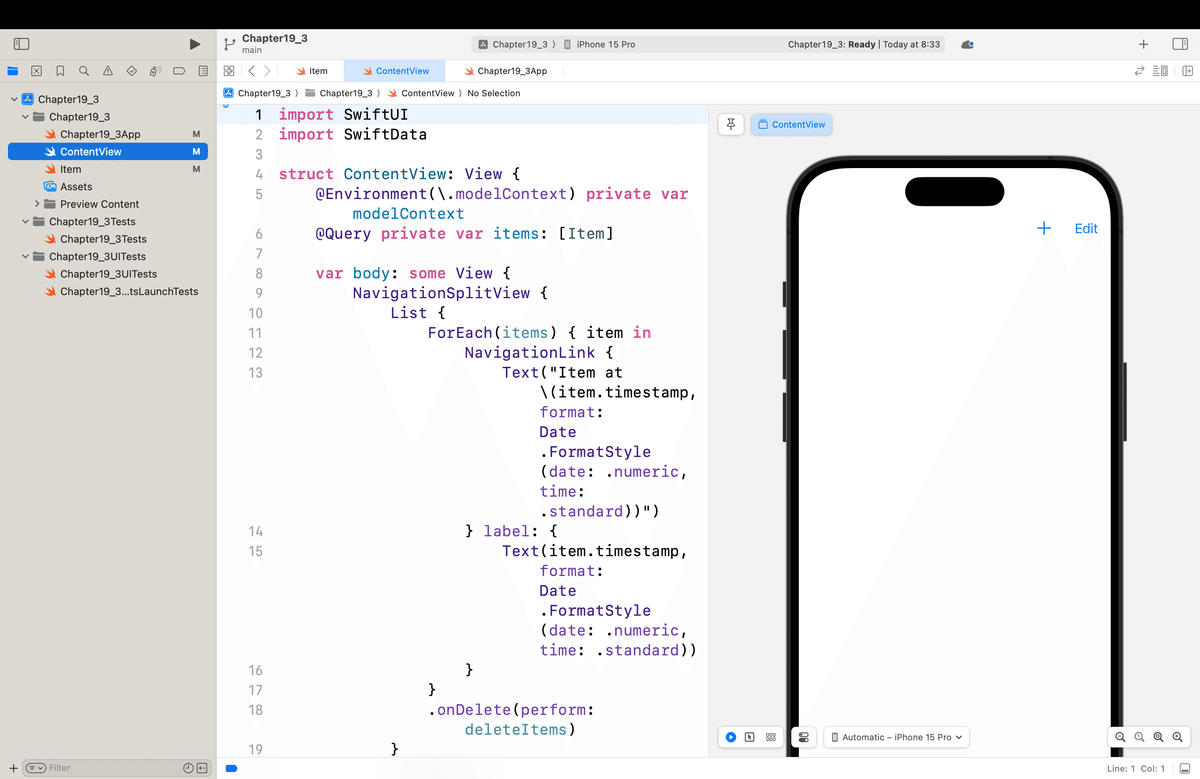Image resolution: width=1200 pixels, height=779 pixels.
Task: Run the project with the play button
Action: pyautogui.click(x=196, y=44)
